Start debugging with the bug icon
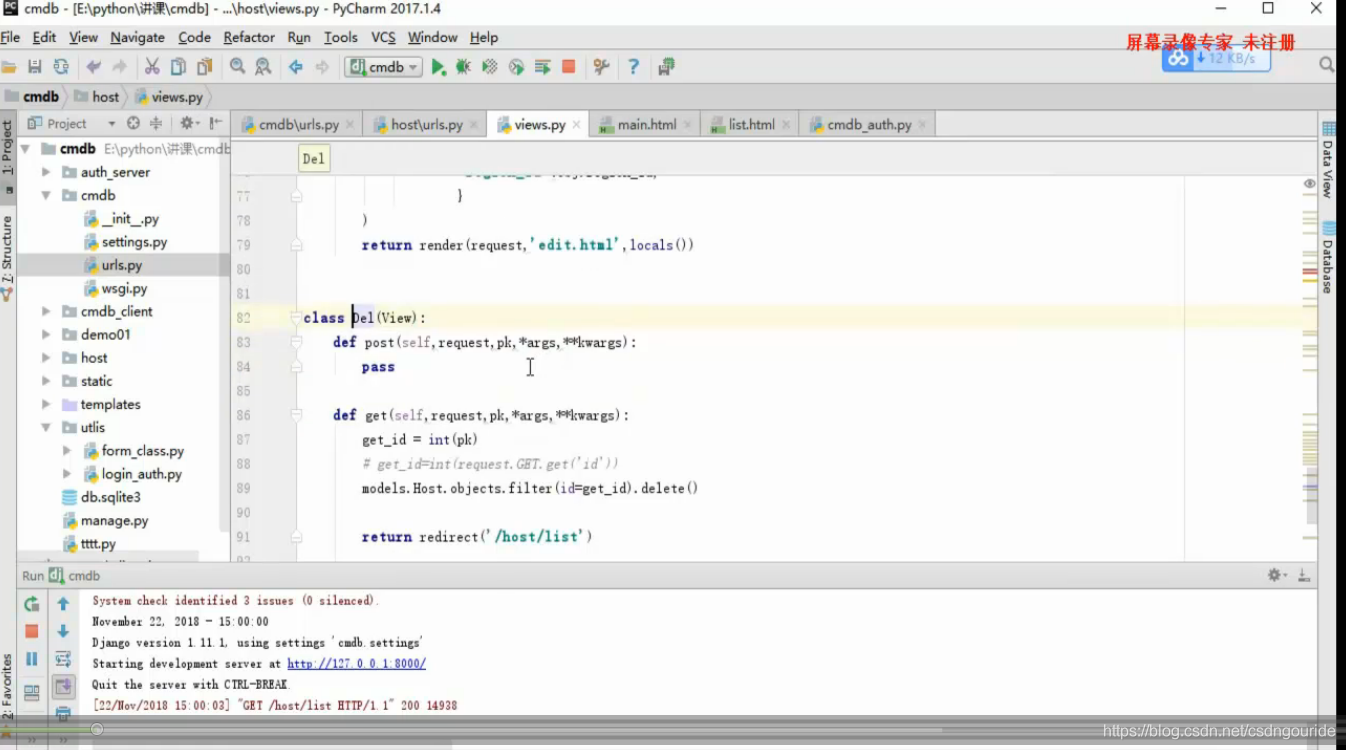This screenshot has width=1346, height=750. click(463, 67)
